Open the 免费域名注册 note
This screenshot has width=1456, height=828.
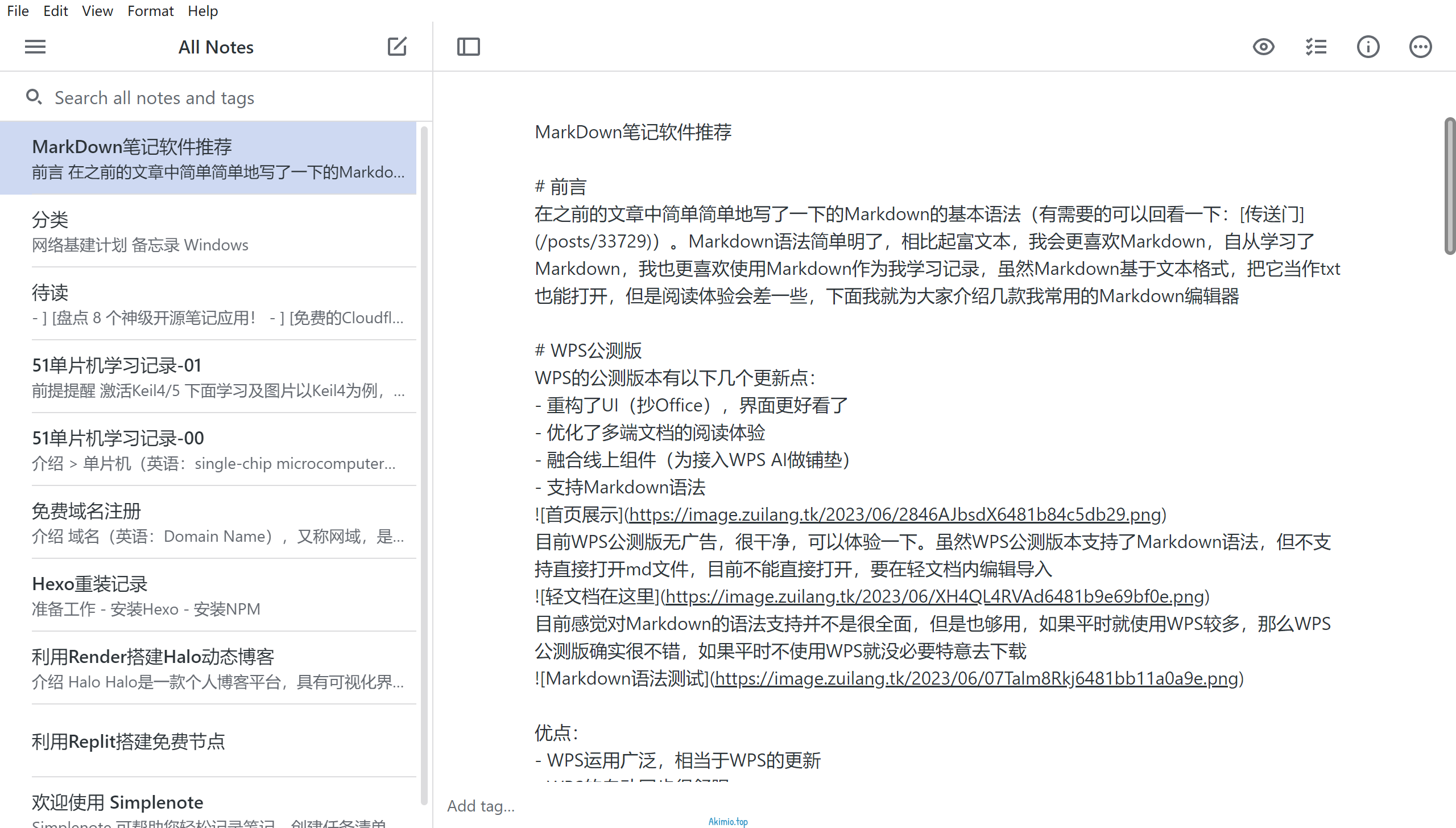208,522
